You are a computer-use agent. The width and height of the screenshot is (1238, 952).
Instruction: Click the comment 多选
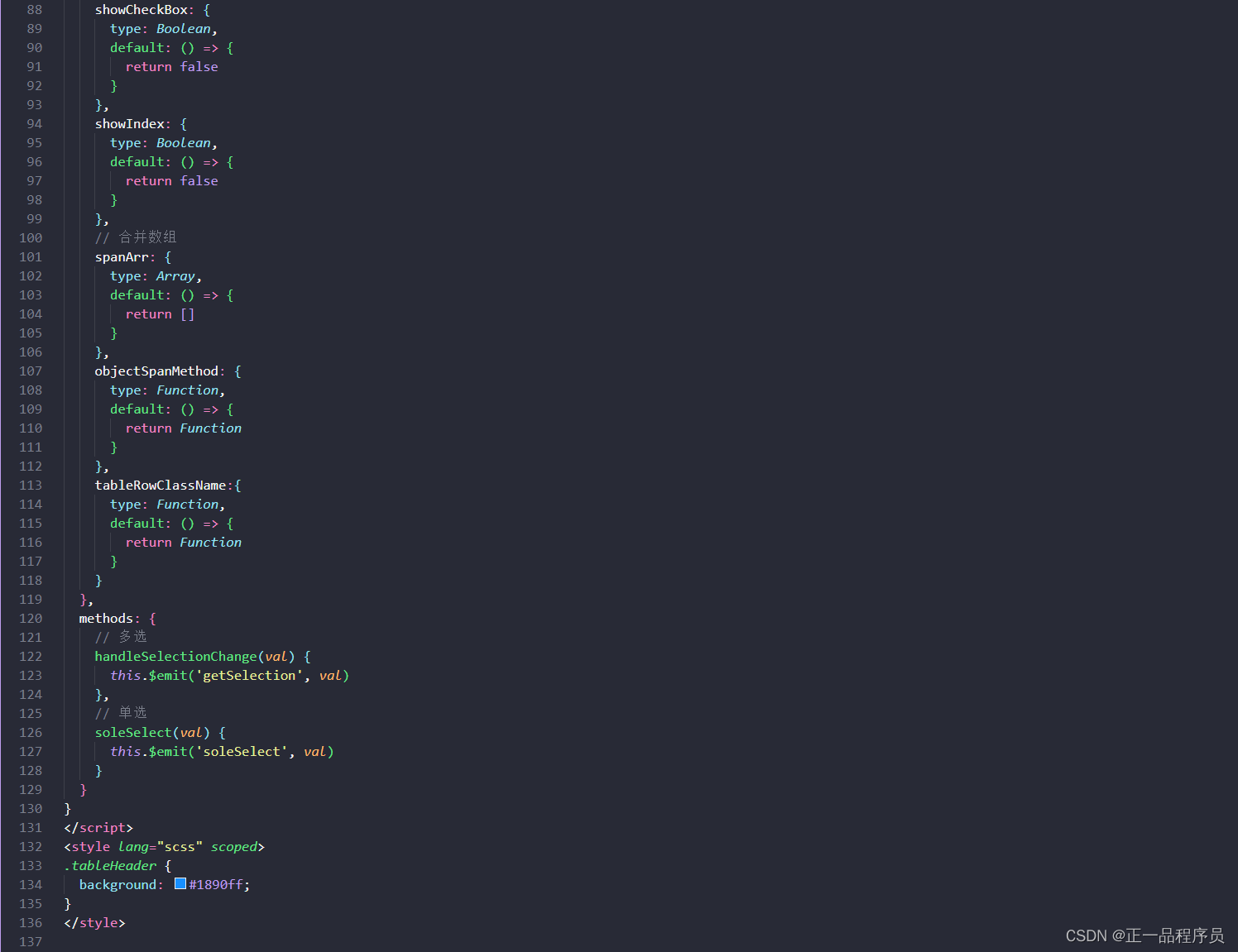tap(121, 638)
